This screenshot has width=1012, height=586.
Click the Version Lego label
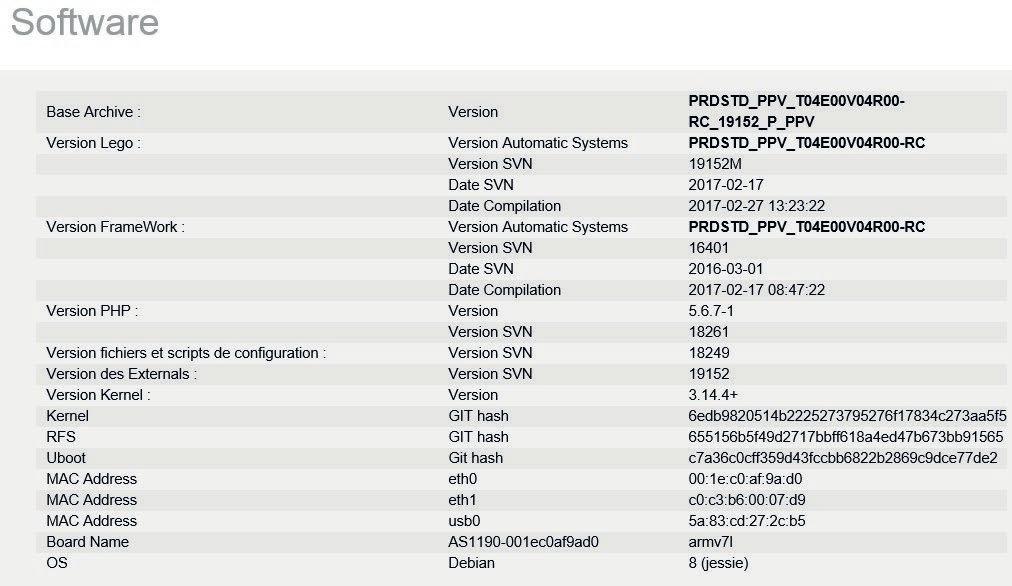coord(94,143)
